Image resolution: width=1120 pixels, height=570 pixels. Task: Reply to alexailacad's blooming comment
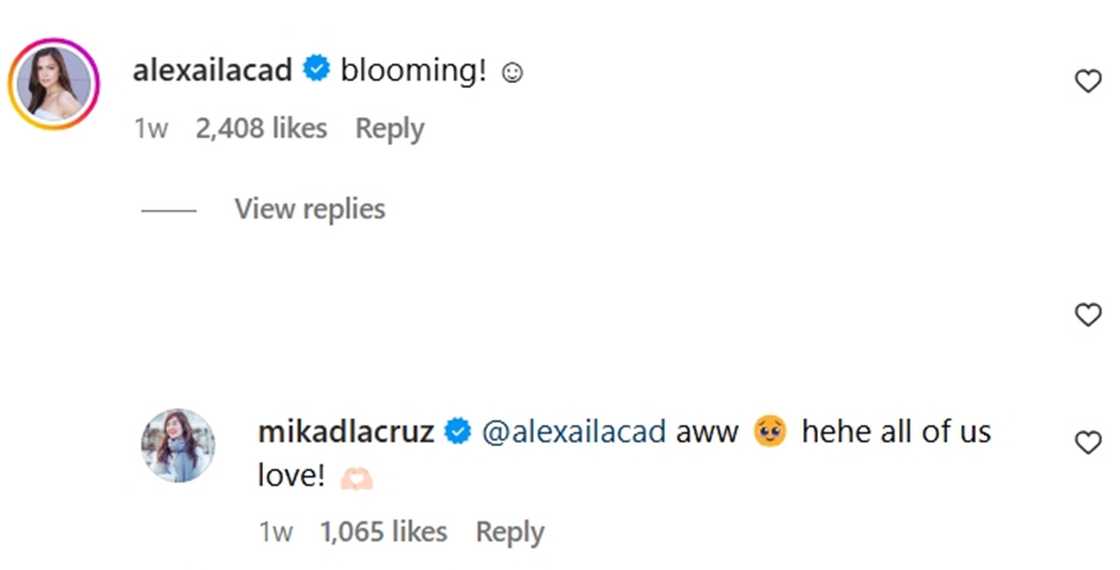pyautogui.click(x=390, y=129)
